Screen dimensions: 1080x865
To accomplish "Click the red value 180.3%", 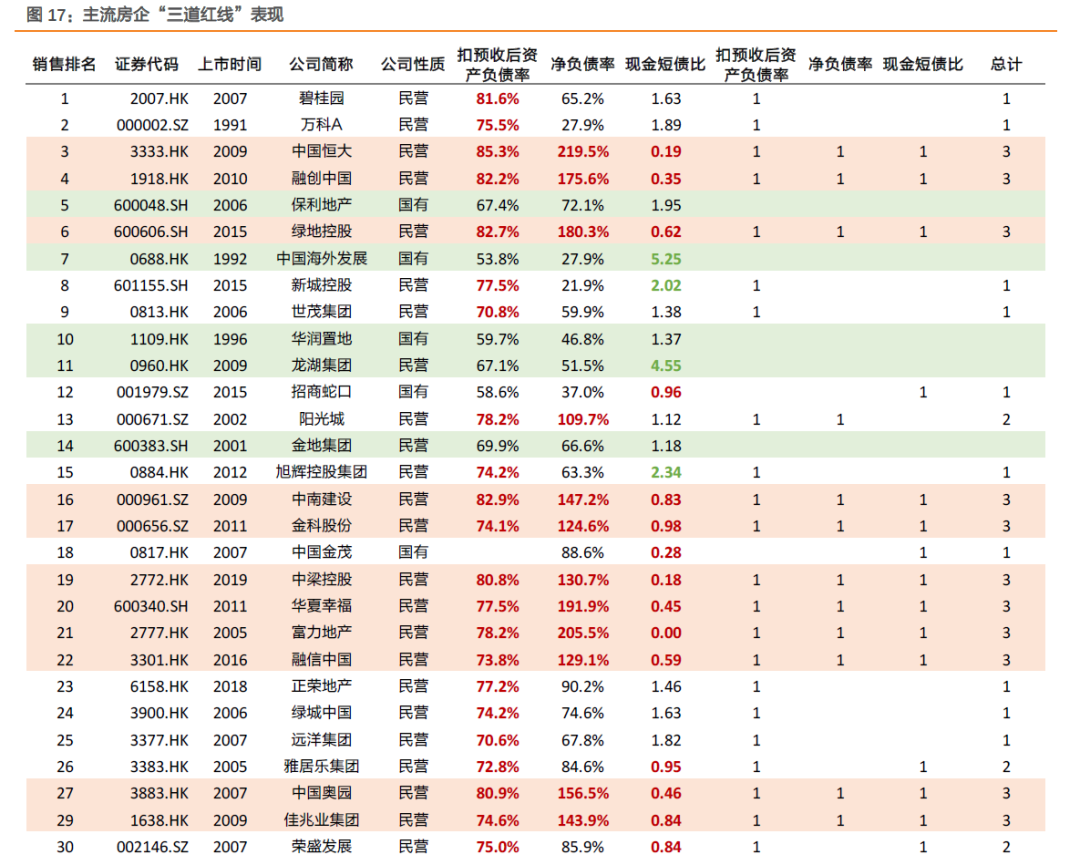I will tap(583, 232).
